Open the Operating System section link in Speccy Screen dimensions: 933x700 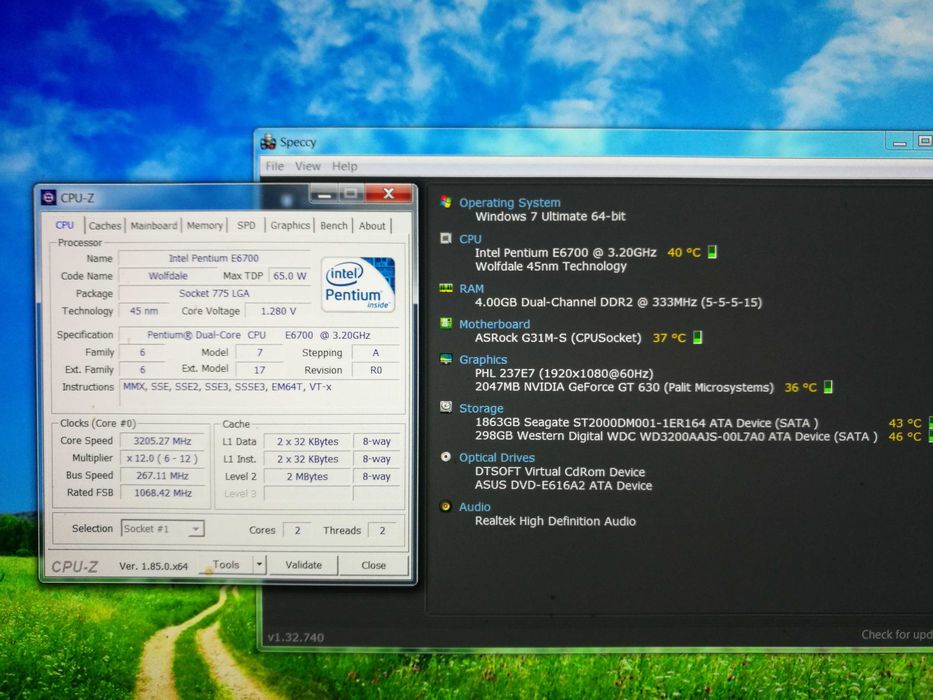(509, 202)
